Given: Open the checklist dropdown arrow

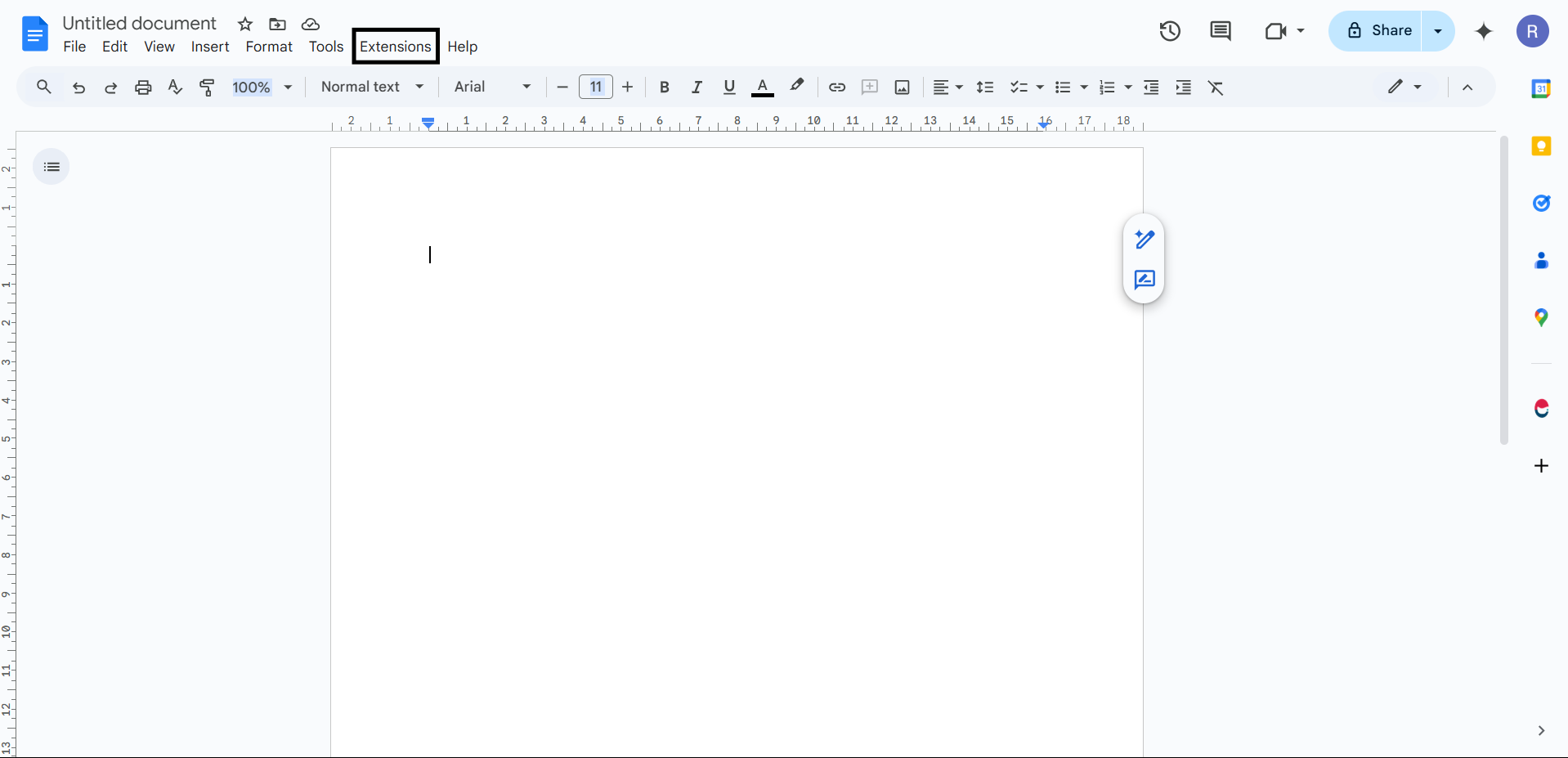Looking at the screenshot, I should point(1040,87).
